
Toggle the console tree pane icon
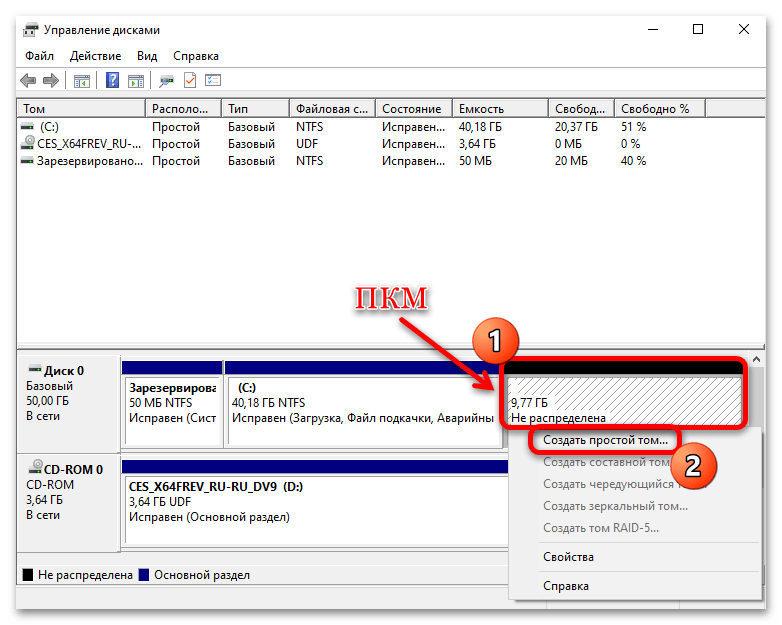82,80
